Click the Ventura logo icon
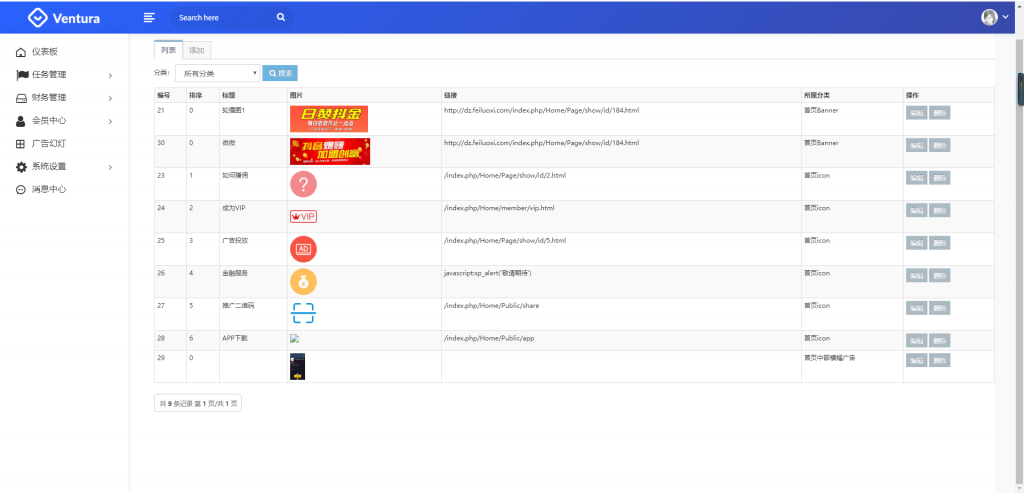This screenshot has height=493, width=1024. [37, 17]
